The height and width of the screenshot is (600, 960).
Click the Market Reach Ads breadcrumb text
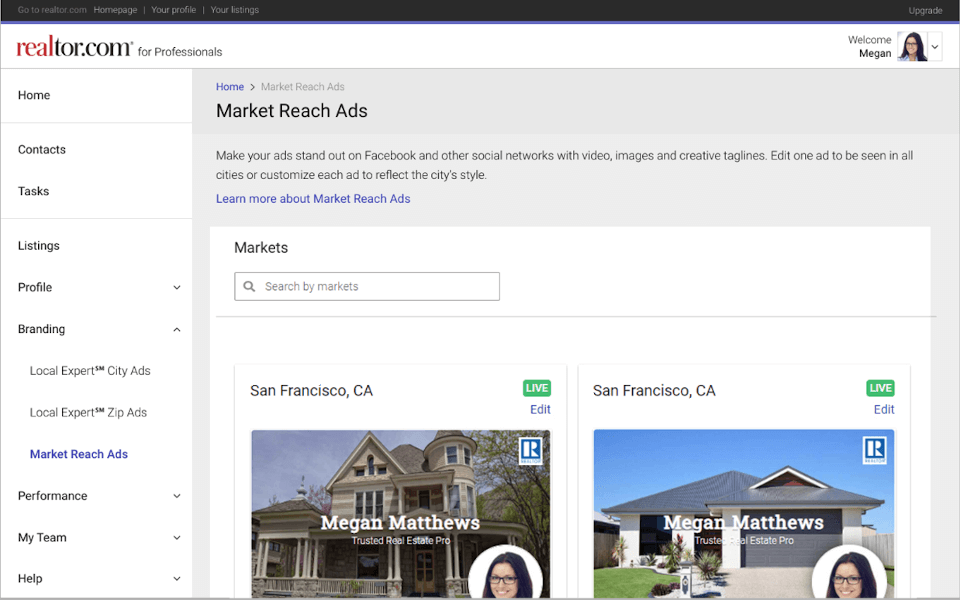[x=302, y=87]
